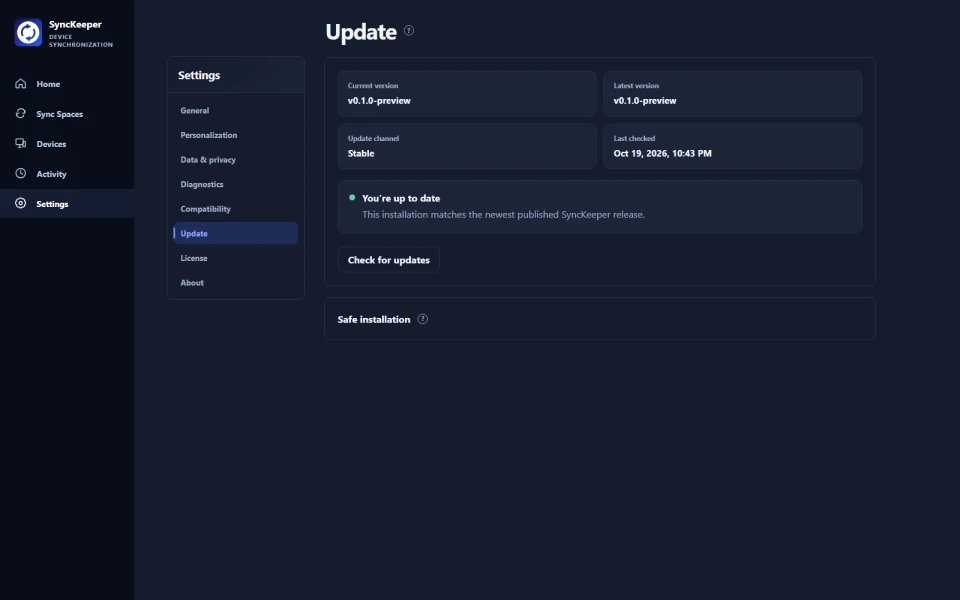960x600 pixels.
Task: Click 'This installation matches the newest' description
Action: point(503,214)
